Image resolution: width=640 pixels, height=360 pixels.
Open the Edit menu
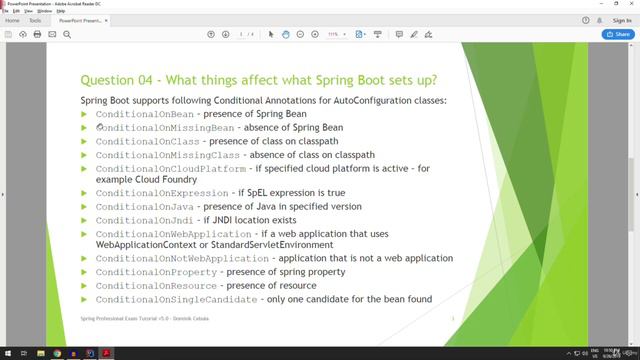pyautogui.click(x=16, y=11)
